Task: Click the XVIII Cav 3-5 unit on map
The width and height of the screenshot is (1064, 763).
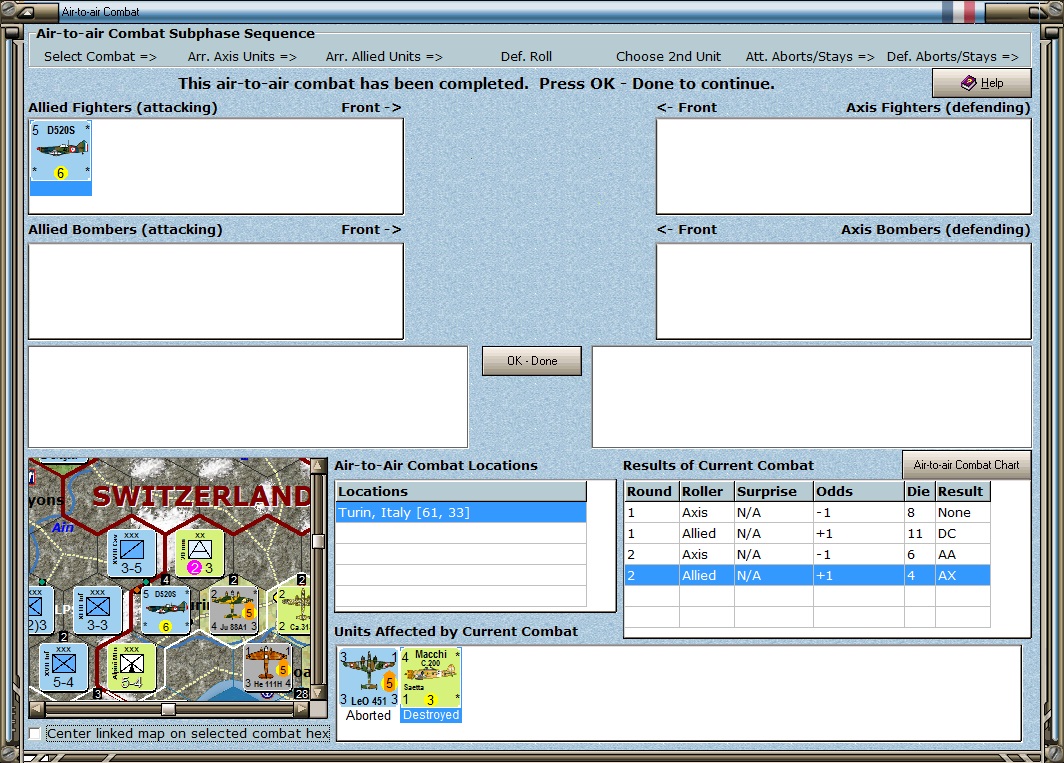Action: [132, 553]
